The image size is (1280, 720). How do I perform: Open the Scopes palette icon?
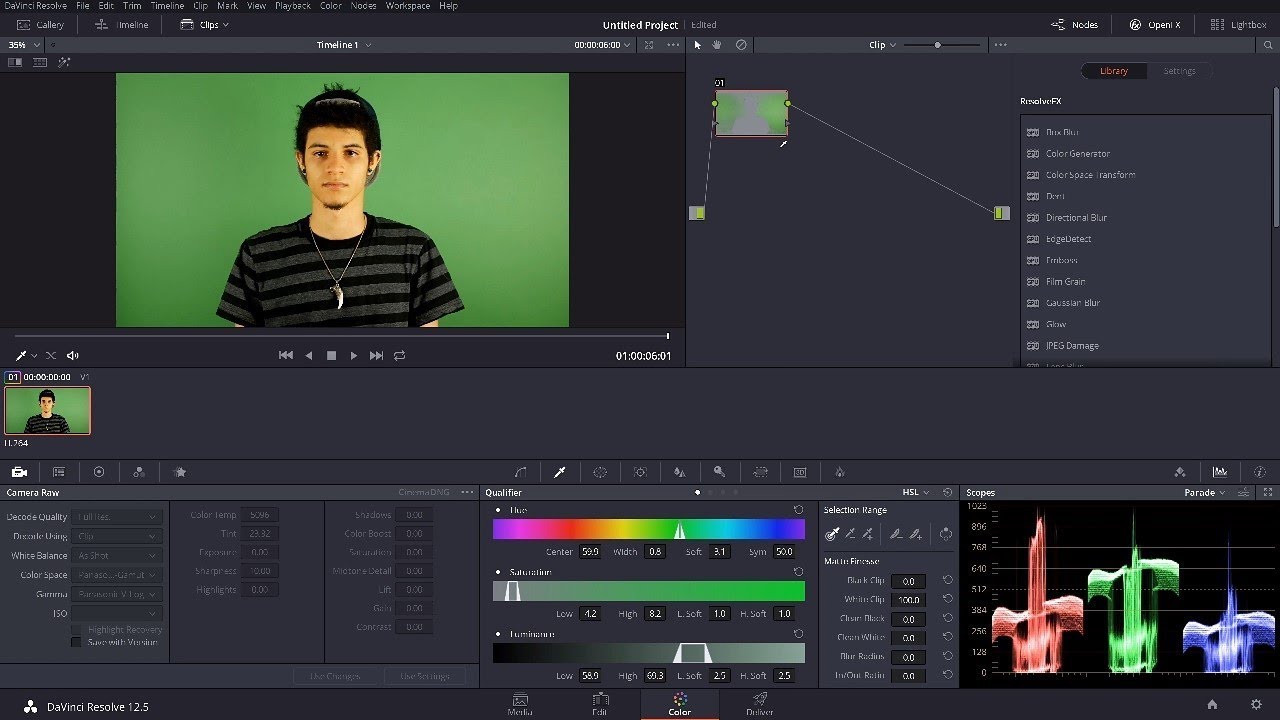click(x=1220, y=472)
